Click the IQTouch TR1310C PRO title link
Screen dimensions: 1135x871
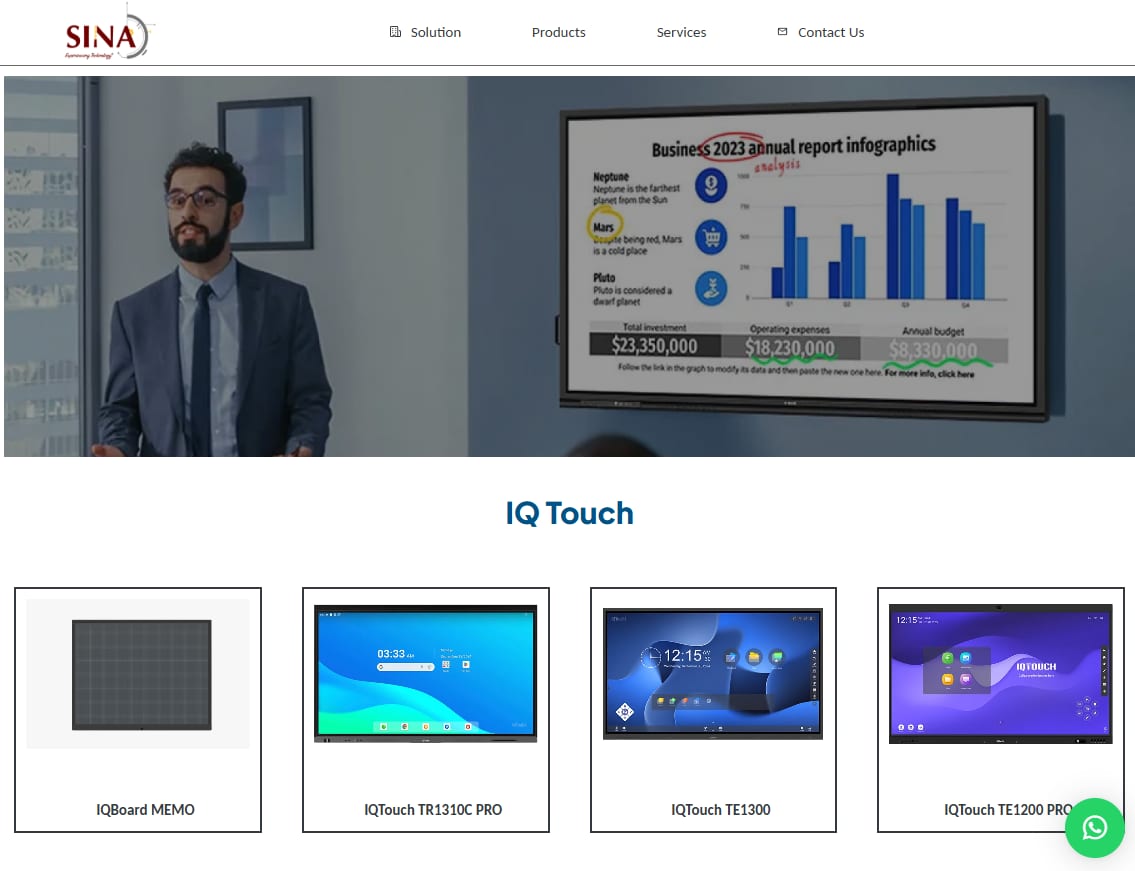pos(433,809)
